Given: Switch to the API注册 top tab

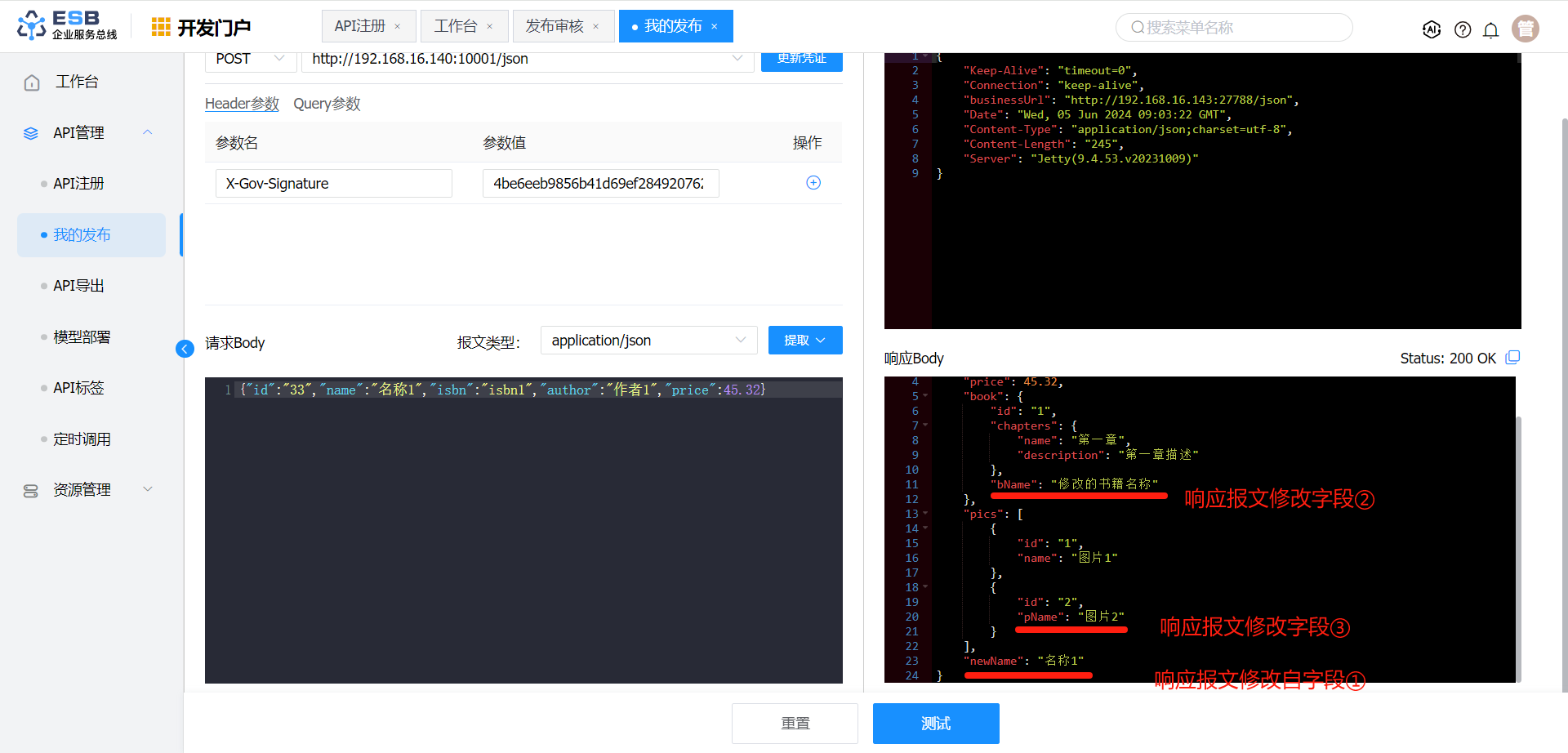Looking at the screenshot, I should click(x=360, y=26).
